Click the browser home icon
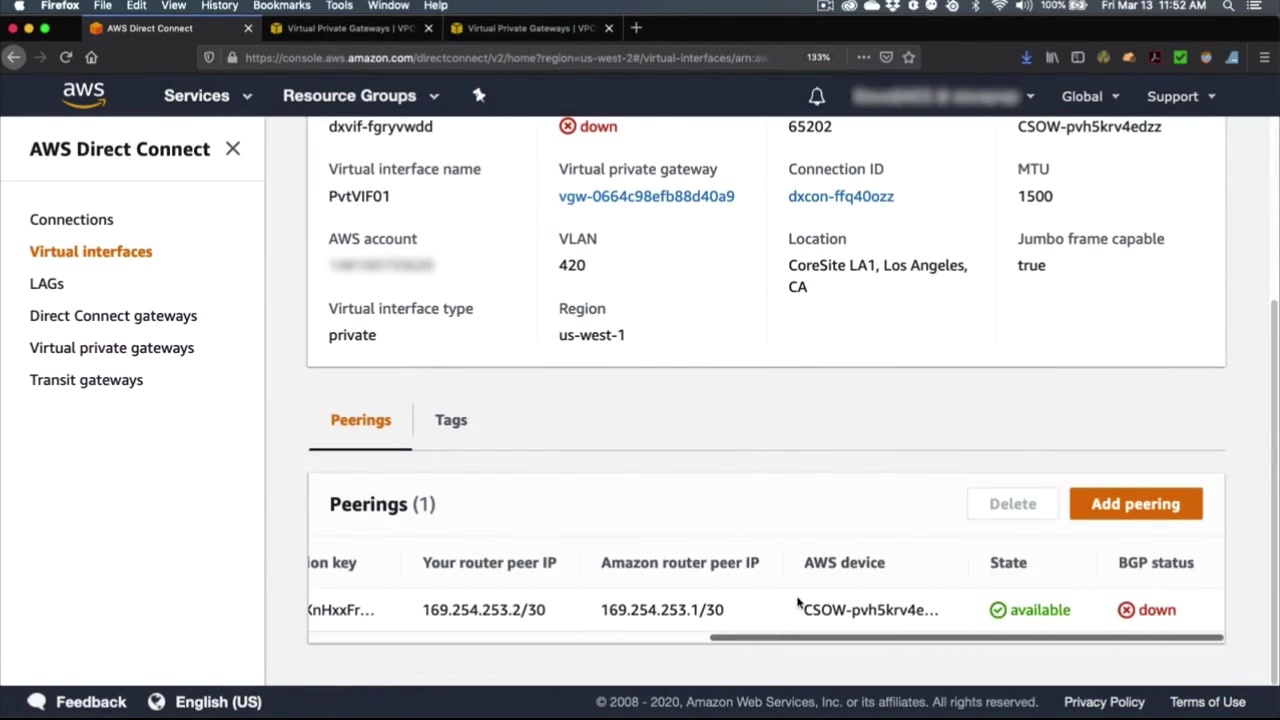1280x720 pixels. [91, 57]
